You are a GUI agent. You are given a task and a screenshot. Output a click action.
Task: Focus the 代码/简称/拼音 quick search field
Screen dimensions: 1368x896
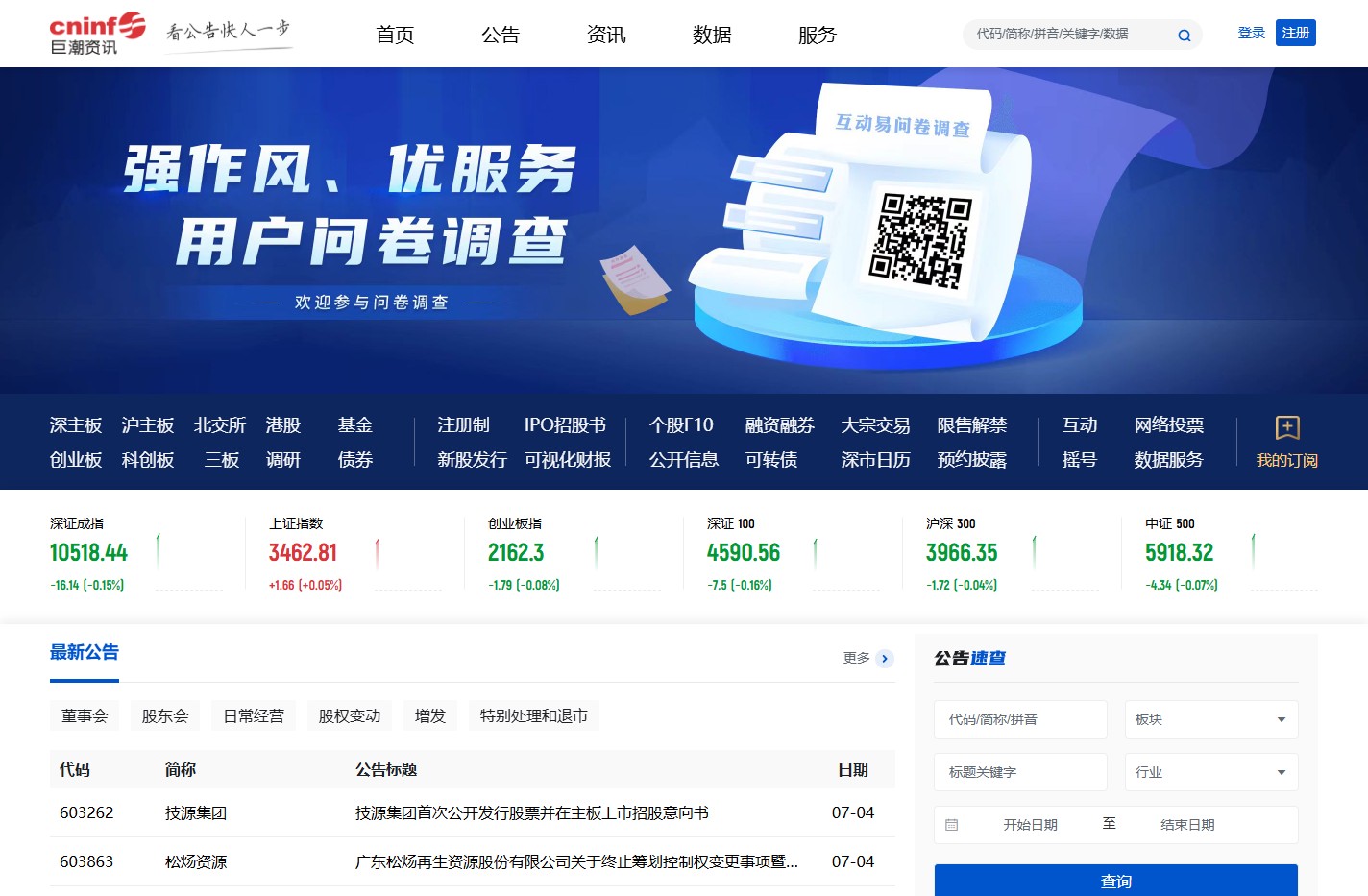tap(1021, 719)
